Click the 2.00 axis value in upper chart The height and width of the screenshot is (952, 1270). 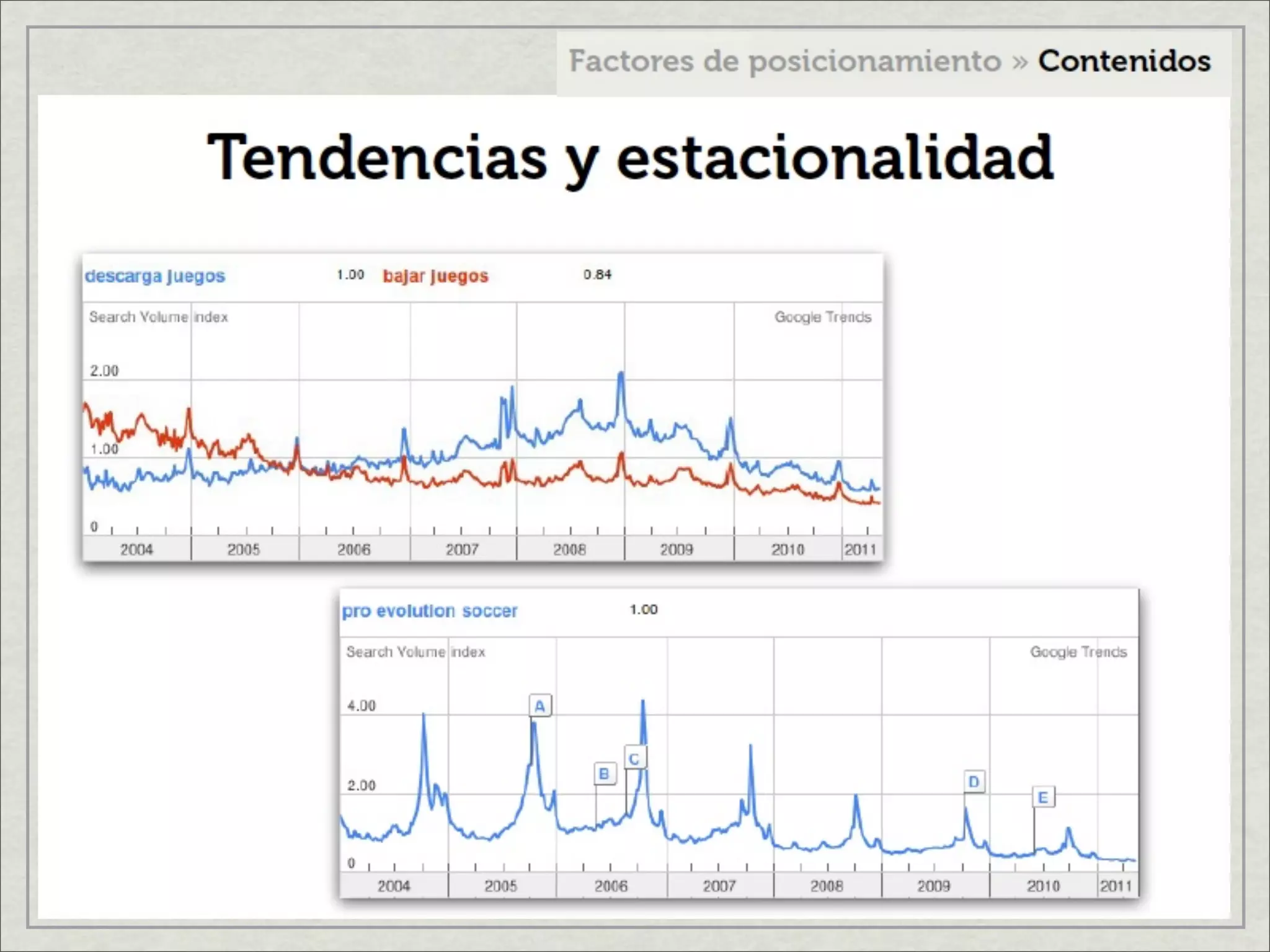click(104, 371)
